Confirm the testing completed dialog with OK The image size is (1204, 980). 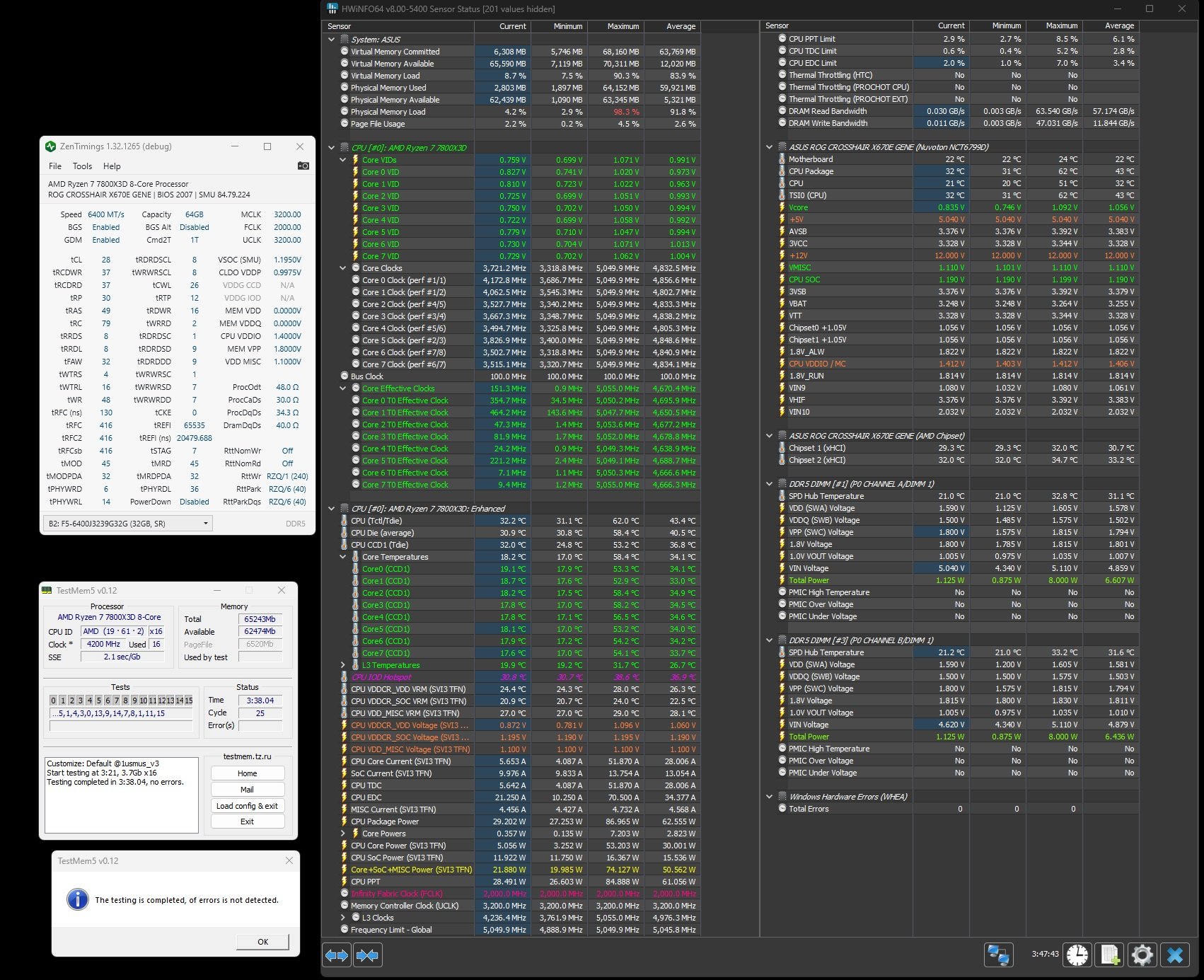(263, 942)
